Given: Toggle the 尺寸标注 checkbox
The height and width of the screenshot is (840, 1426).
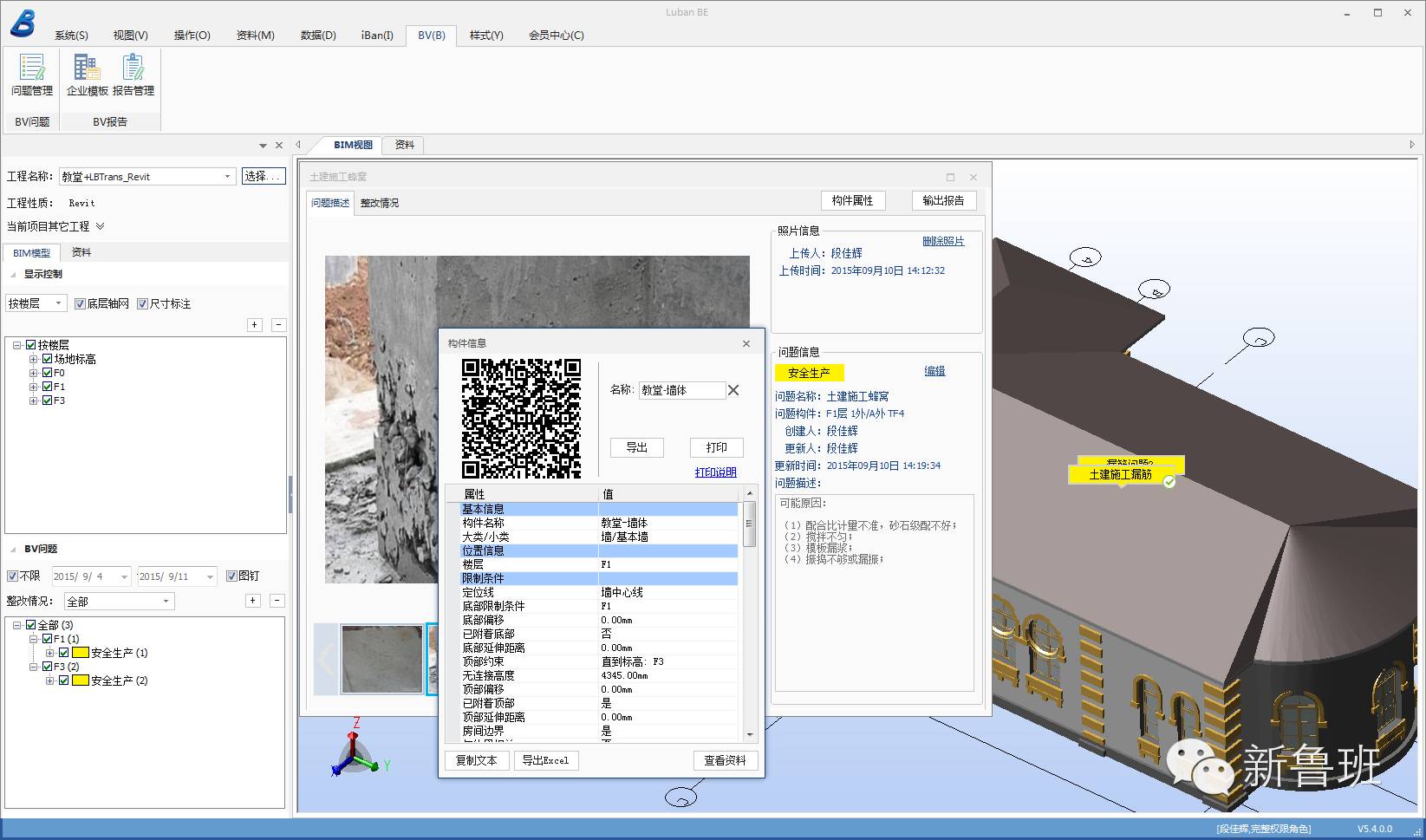Looking at the screenshot, I should coord(143,304).
